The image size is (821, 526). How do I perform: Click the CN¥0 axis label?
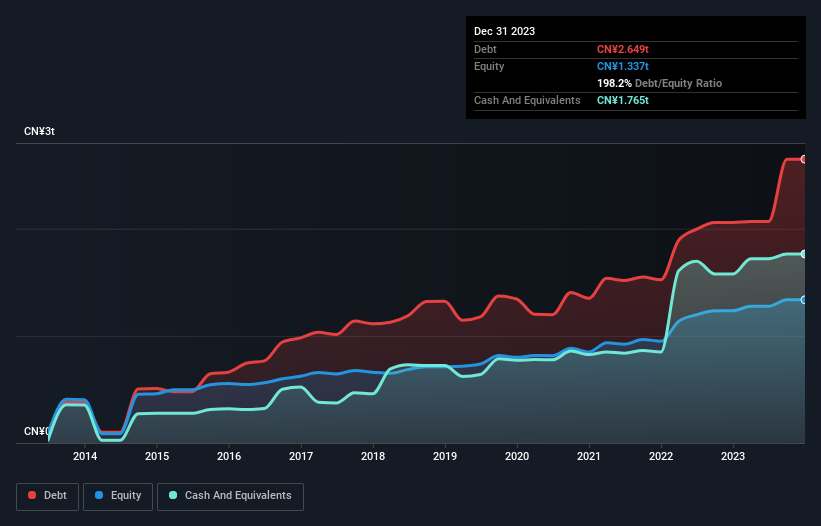(x=36, y=431)
